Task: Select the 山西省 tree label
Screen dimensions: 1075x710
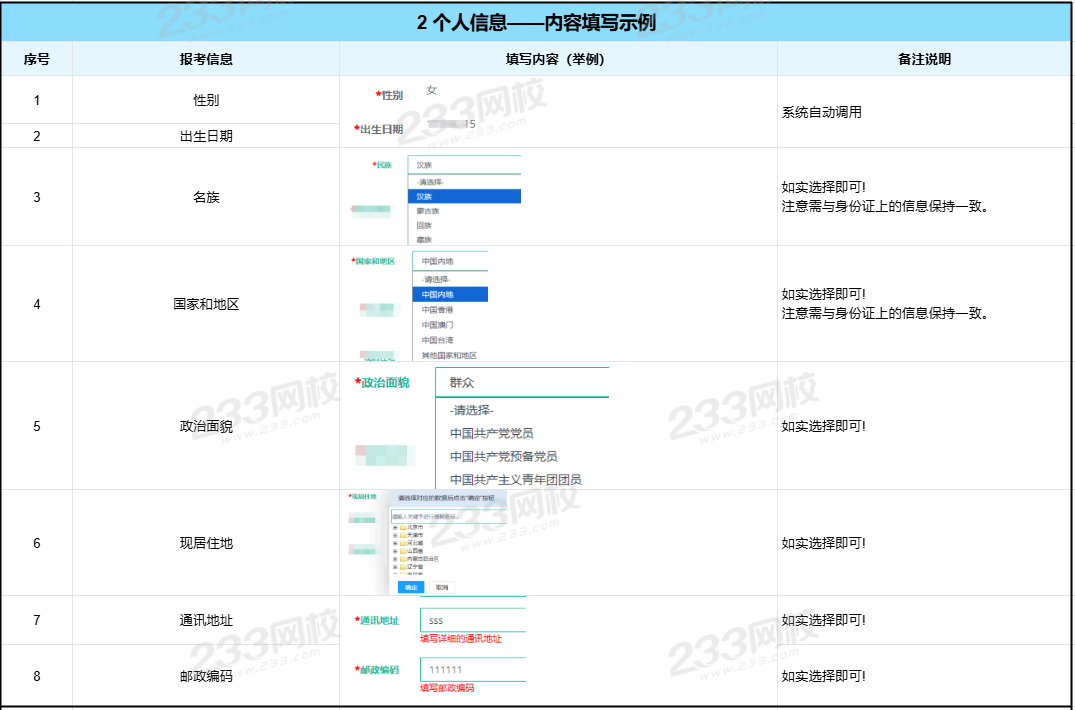Action: pos(415,551)
